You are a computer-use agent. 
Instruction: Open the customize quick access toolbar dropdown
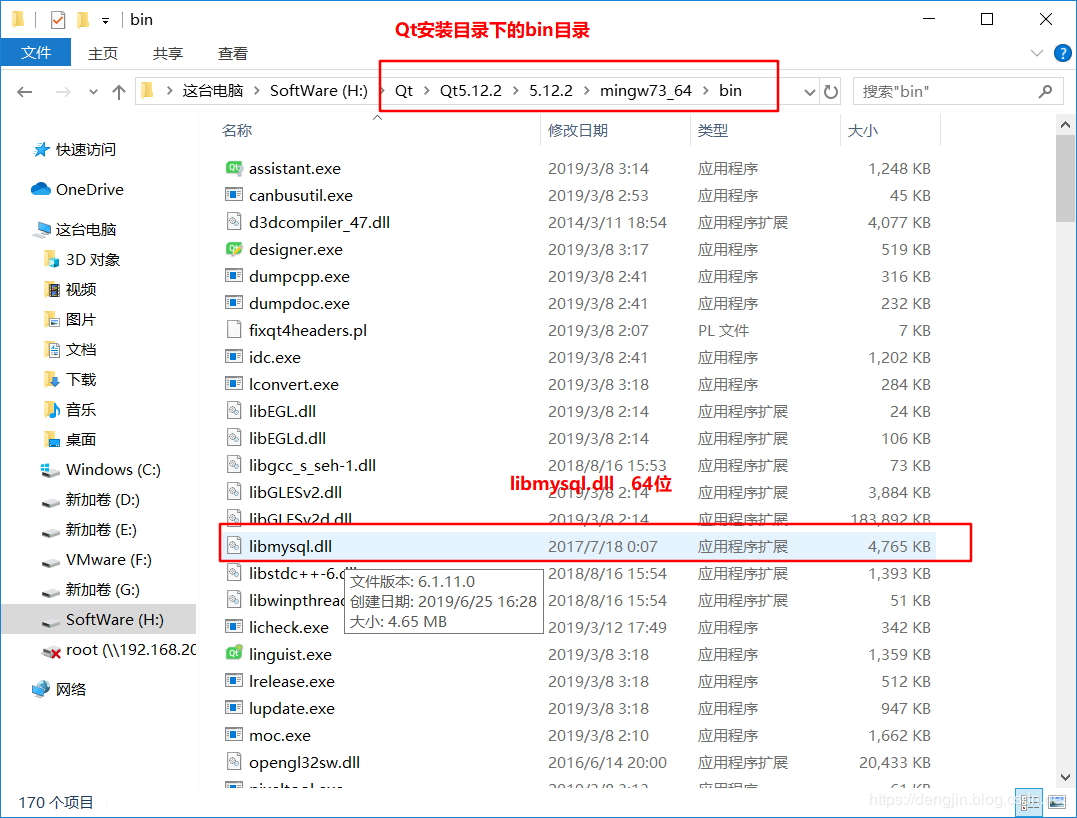pyautogui.click(x=104, y=19)
